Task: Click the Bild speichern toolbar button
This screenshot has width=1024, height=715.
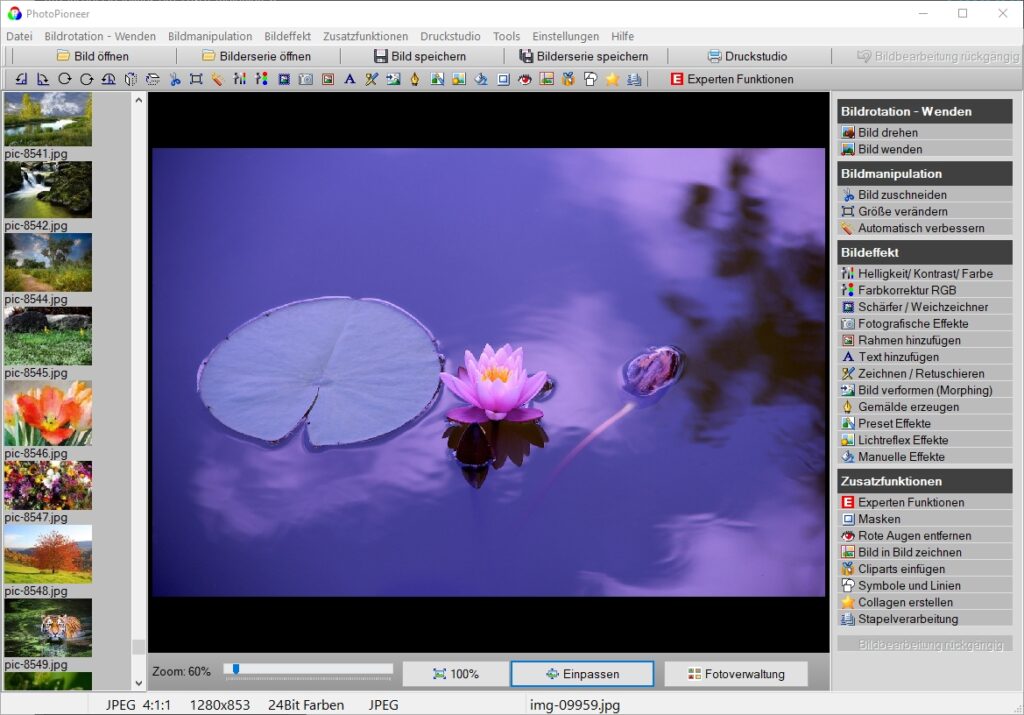Action: click(x=419, y=56)
